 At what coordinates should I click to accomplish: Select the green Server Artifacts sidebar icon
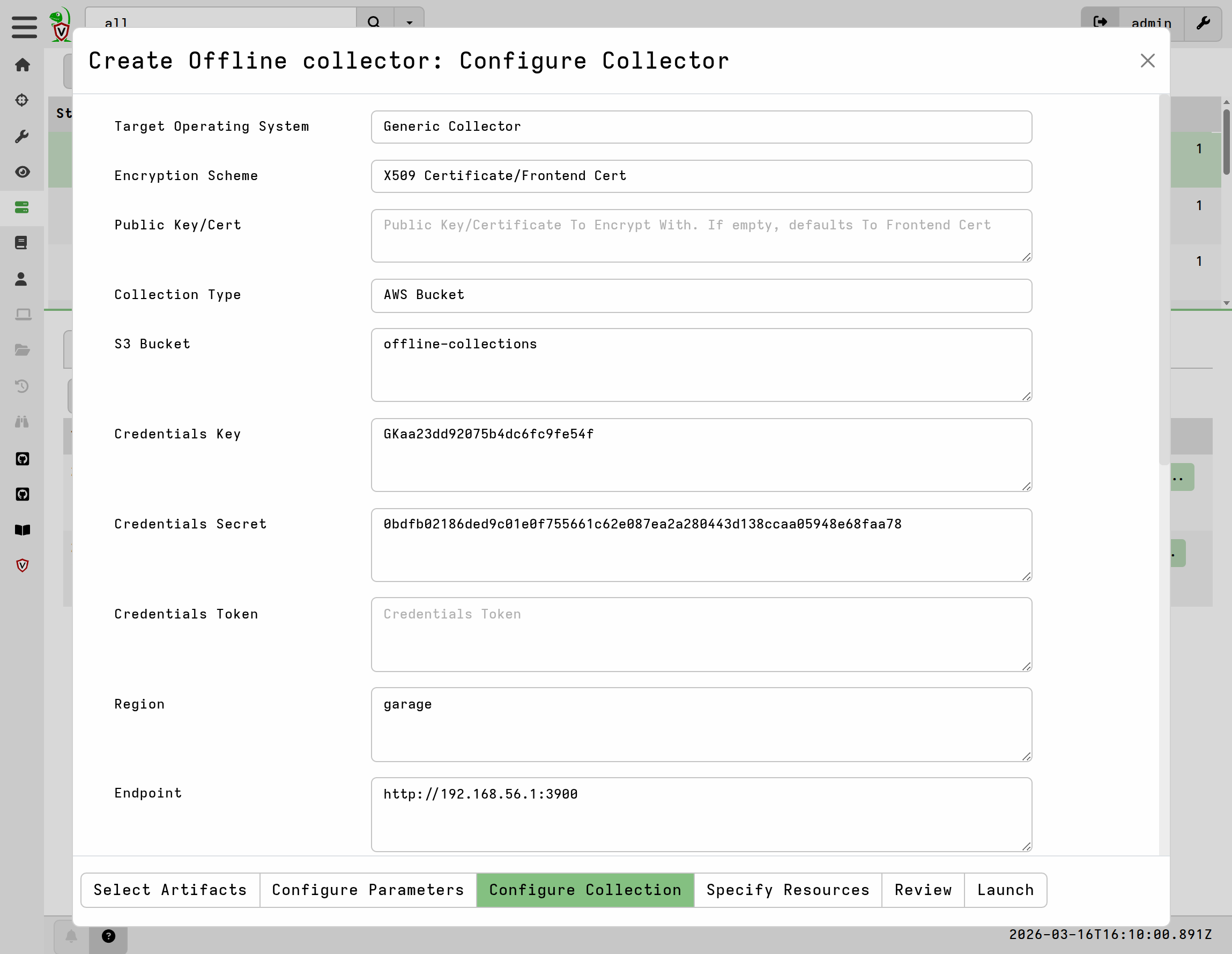point(22,207)
